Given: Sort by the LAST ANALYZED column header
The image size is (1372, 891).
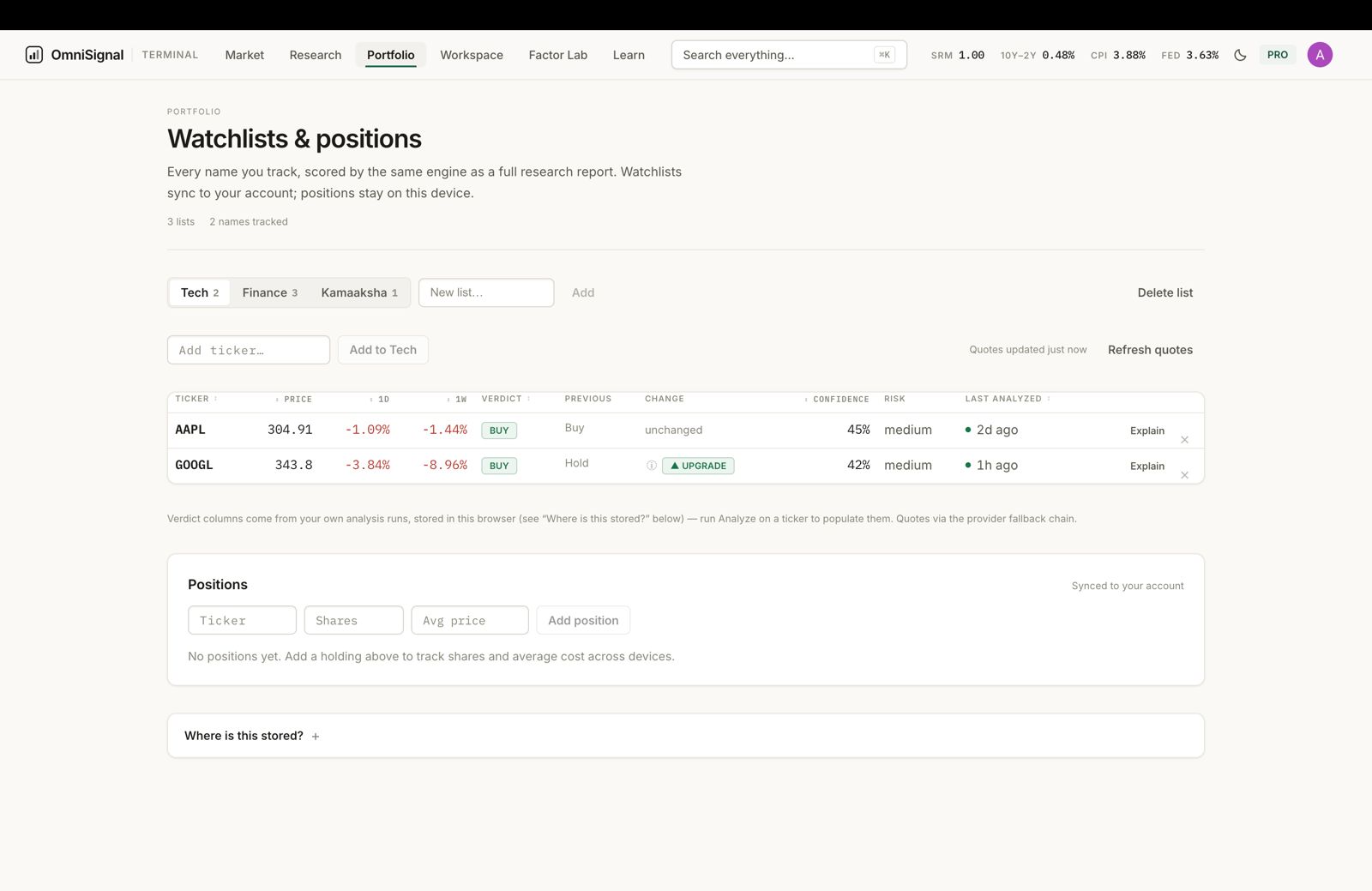Looking at the screenshot, I should [x=1008, y=399].
